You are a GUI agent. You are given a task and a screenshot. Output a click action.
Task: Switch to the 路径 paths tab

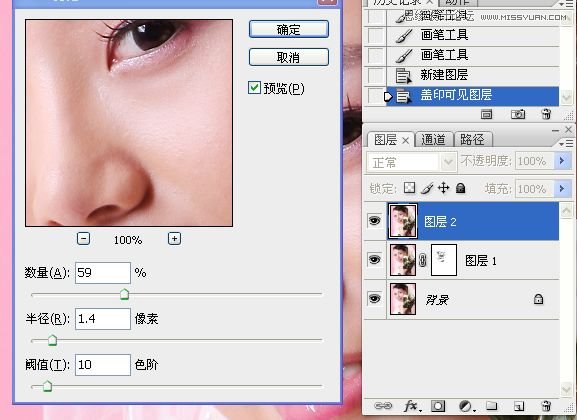[472, 140]
